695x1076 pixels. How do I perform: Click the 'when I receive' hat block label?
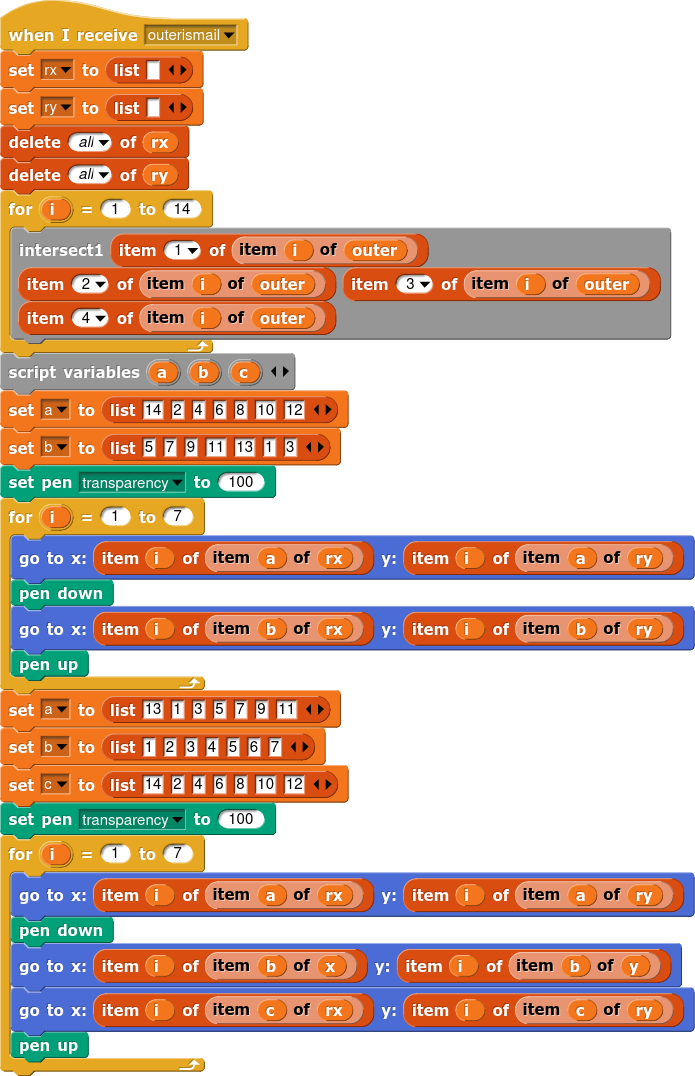coord(73,36)
